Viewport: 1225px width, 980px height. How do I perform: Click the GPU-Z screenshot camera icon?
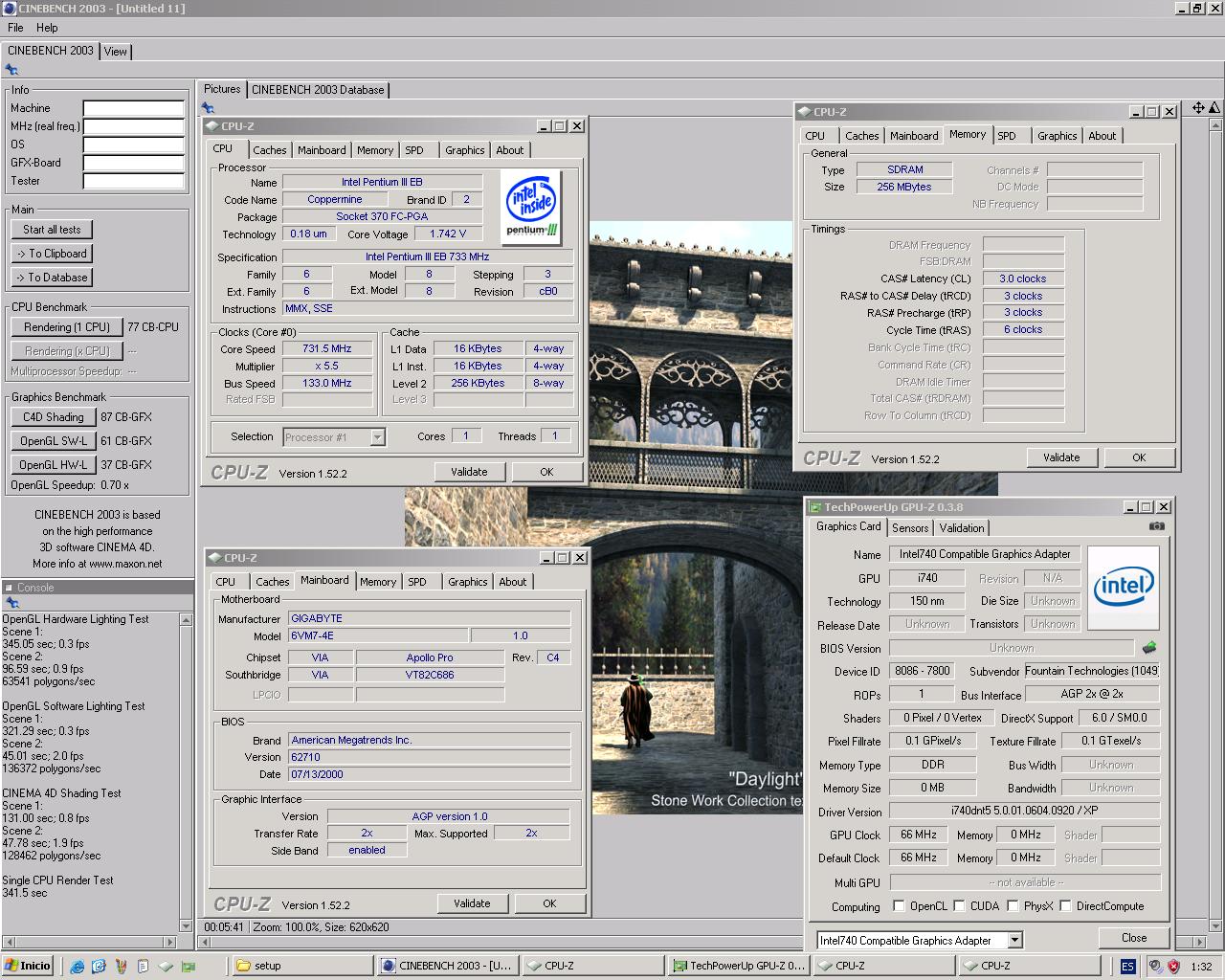pos(1156,526)
